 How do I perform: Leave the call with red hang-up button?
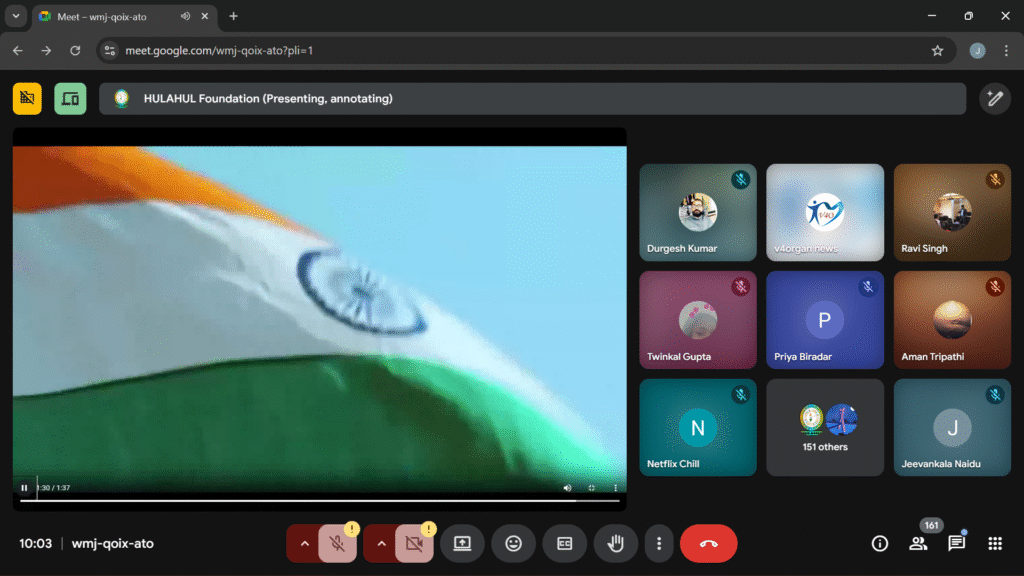pyautogui.click(x=708, y=544)
